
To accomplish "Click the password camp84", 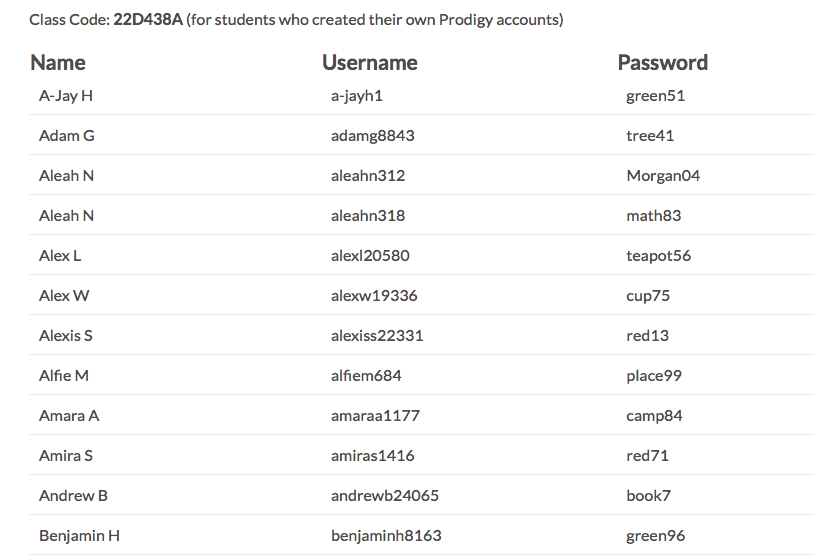I will pyautogui.click(x=654, y=416).
